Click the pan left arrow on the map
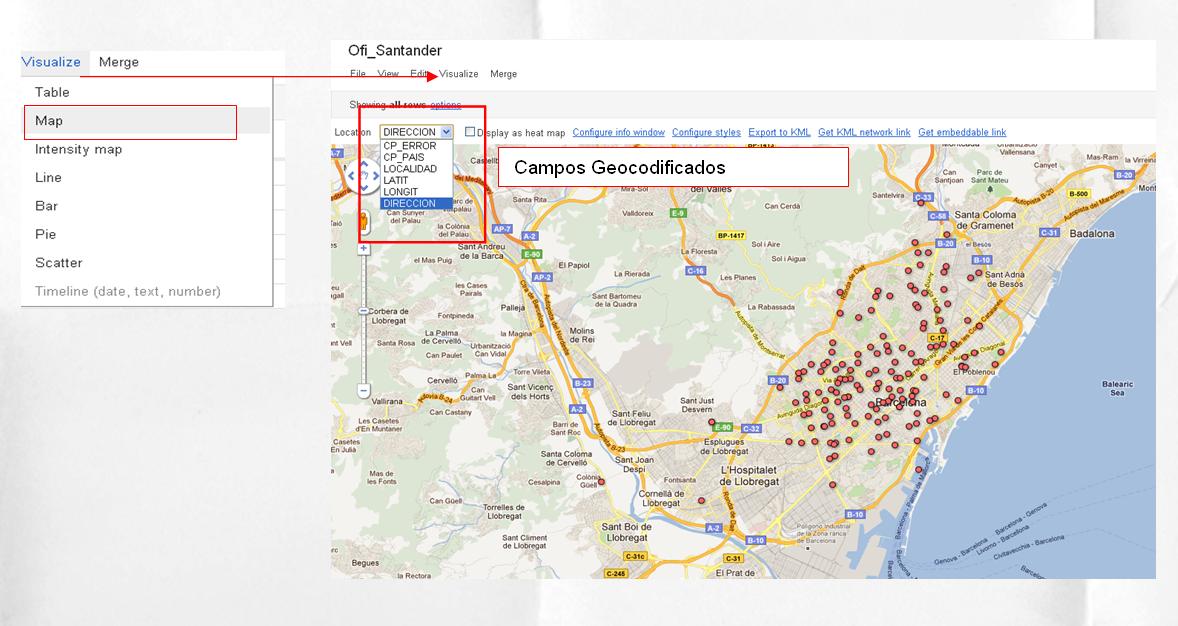This screenshot has width=1178, height=626. [x=352, y=176]
